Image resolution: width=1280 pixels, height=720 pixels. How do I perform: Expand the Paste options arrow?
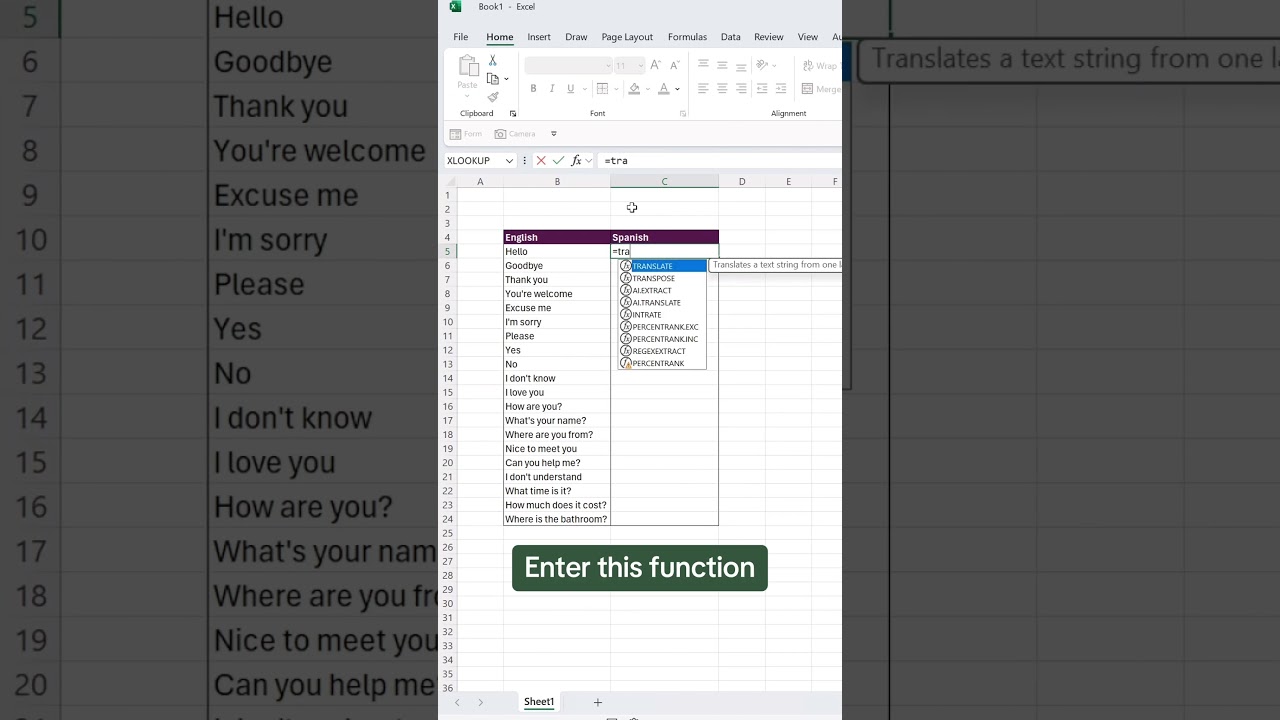tap(468, 97)
